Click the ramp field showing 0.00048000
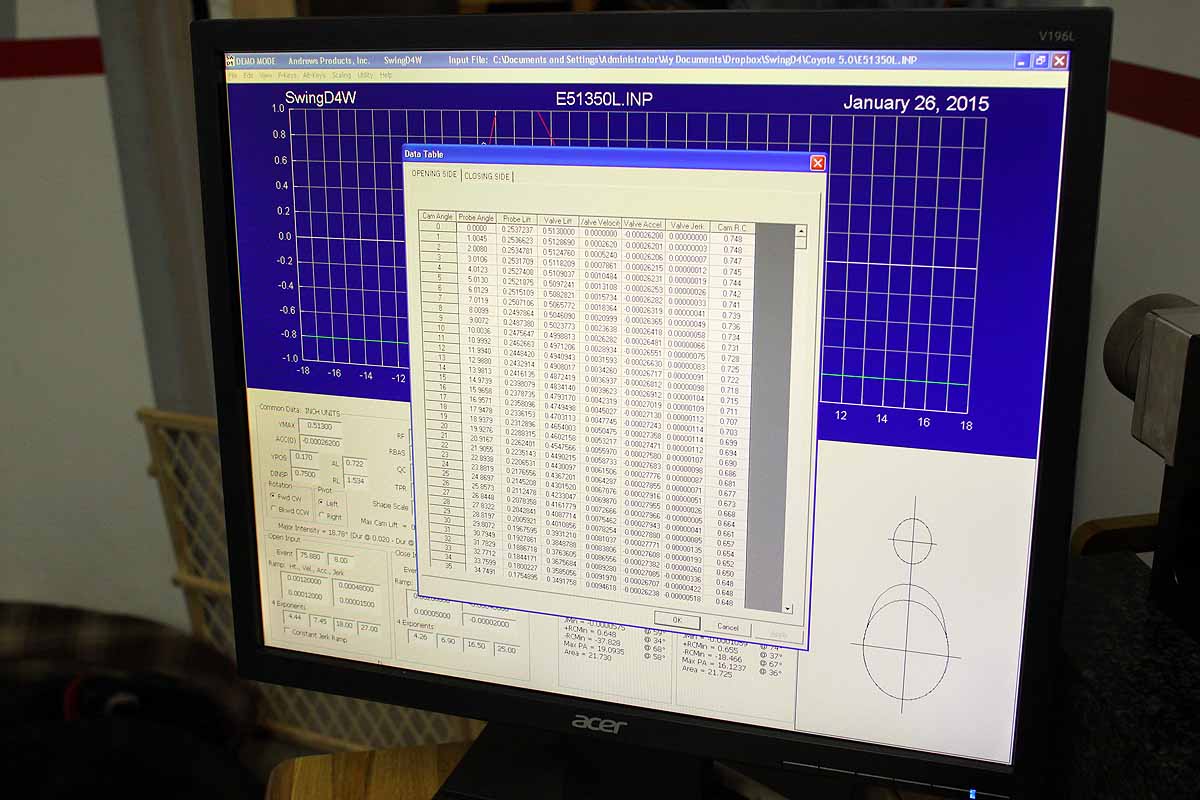 tap(355, 586)
